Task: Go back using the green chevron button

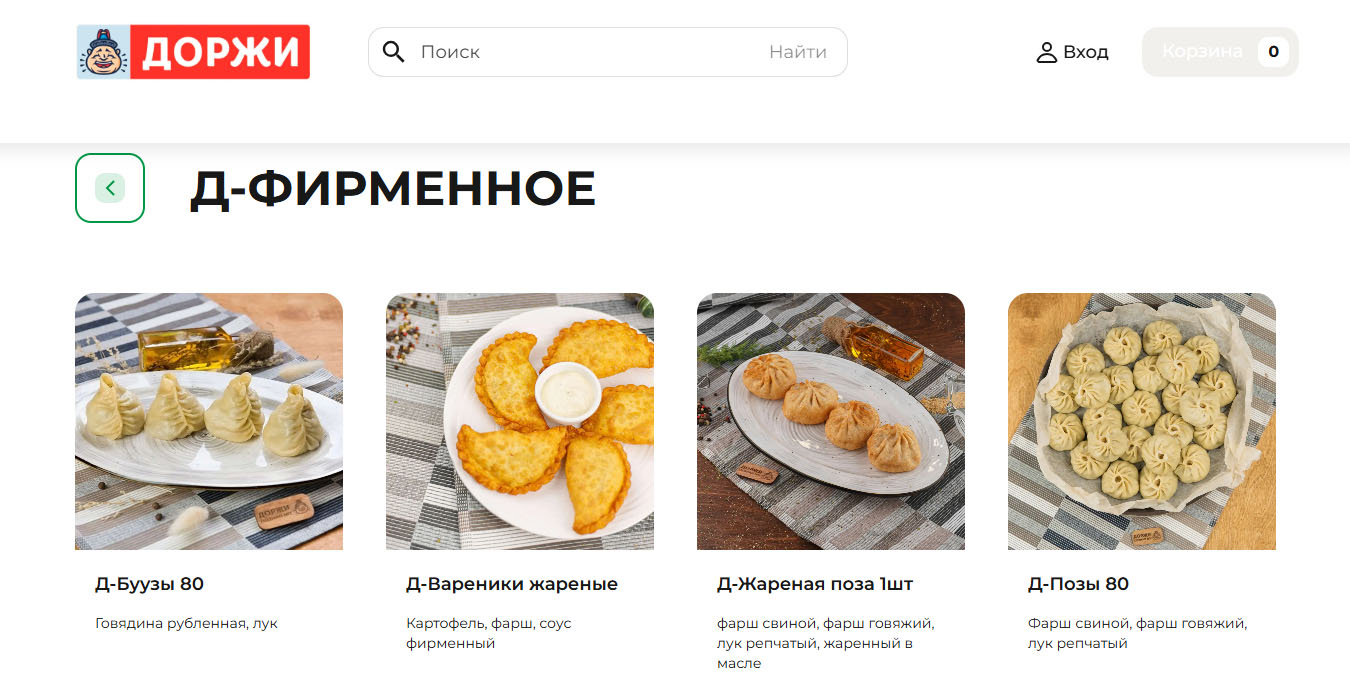Action: point(110,187)
